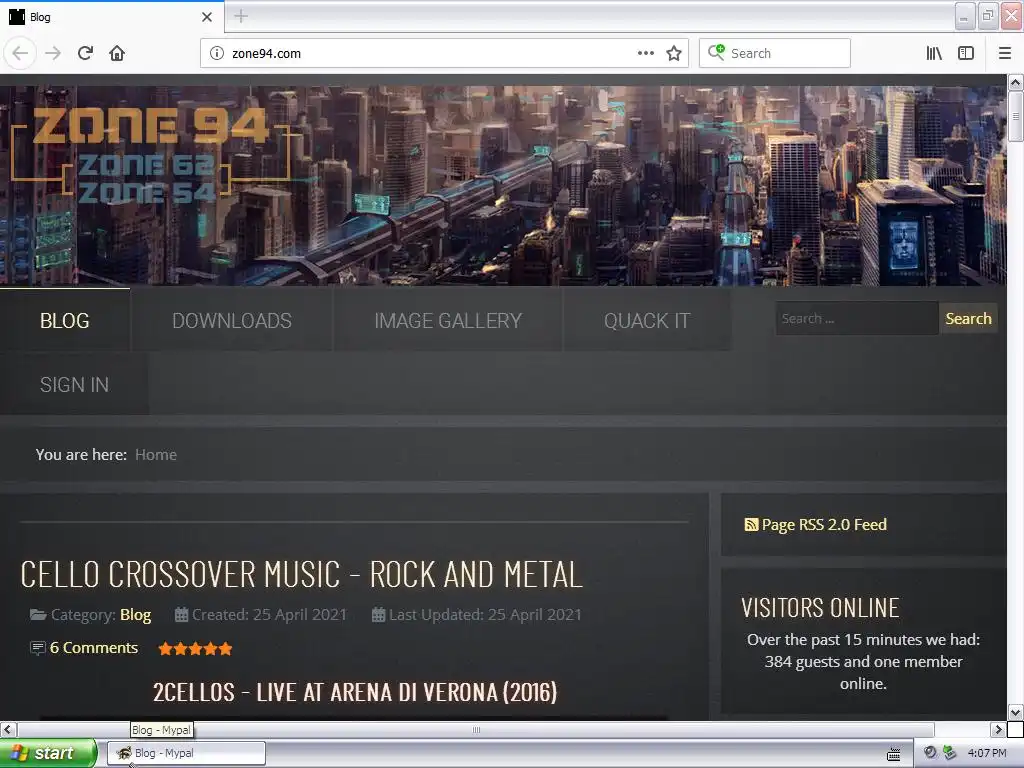
Task: Click the tray network icon
Action: 949,753
